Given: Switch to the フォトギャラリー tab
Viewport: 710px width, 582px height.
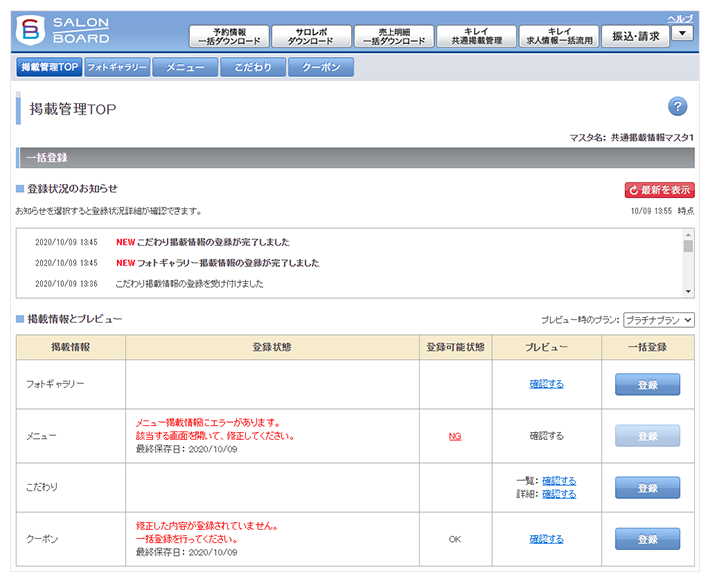Looking at the screenshot, I should point(116,68).
